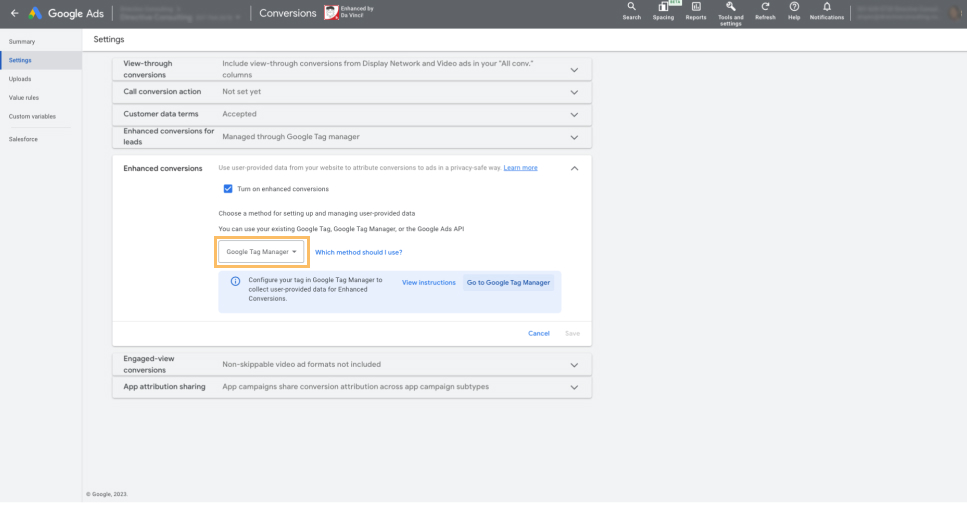This screenshot has height=505, width=967.
Task: Expand Customer data terms section
Action: click(x=574, y=115)
